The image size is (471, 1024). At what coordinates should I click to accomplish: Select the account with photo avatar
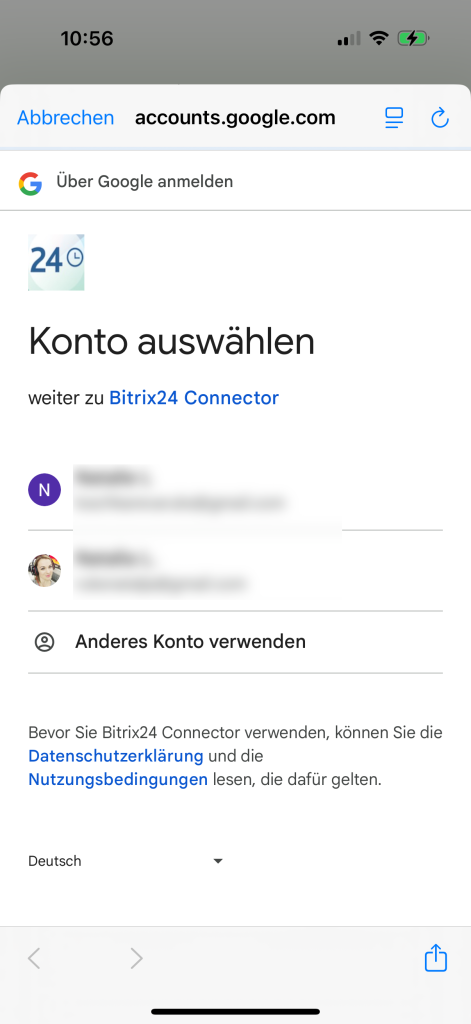(x=235, y=571)
